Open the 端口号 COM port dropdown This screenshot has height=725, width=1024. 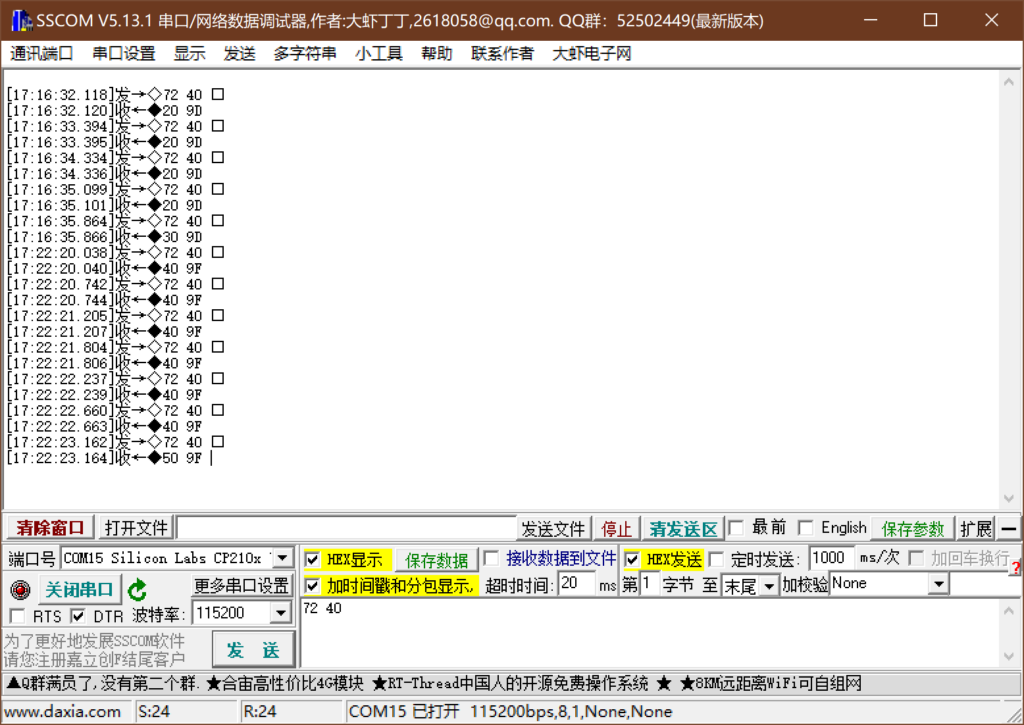[283, 558]
